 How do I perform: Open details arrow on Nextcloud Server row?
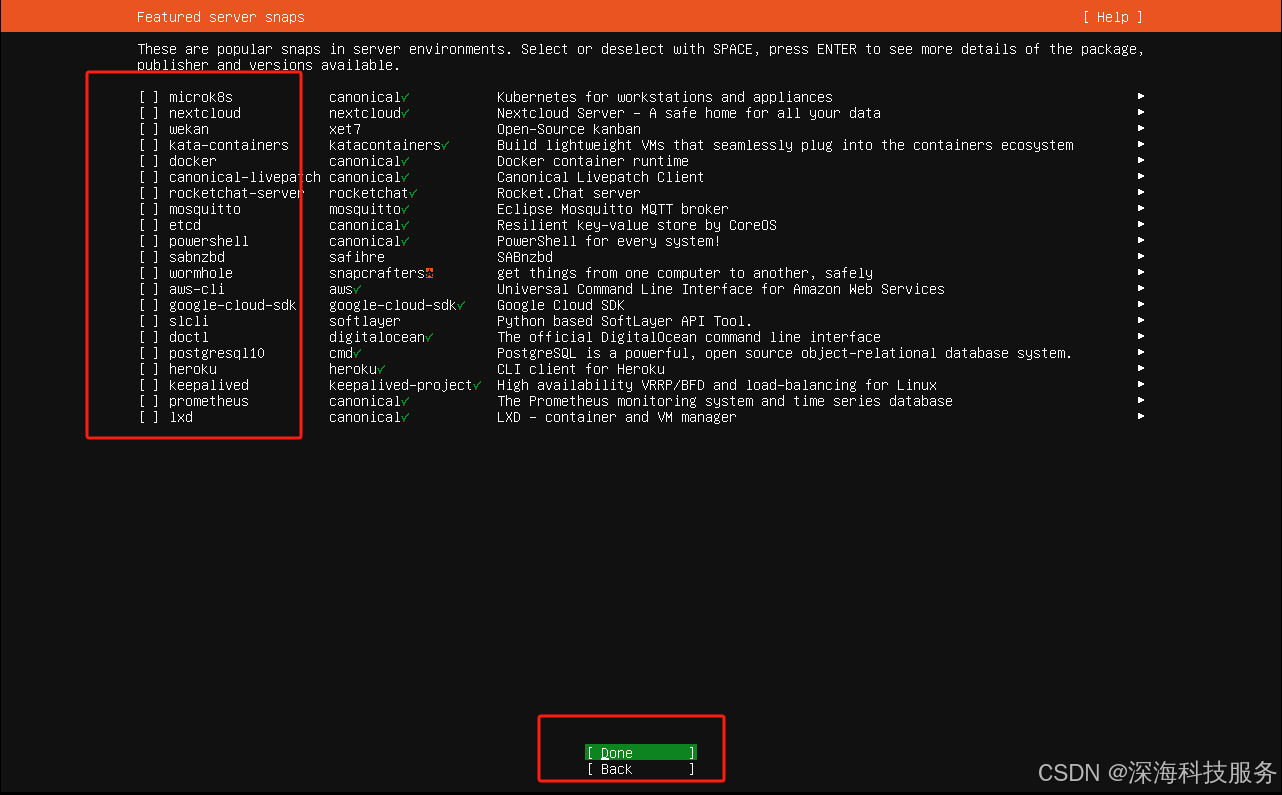(x=1141, y=113)
